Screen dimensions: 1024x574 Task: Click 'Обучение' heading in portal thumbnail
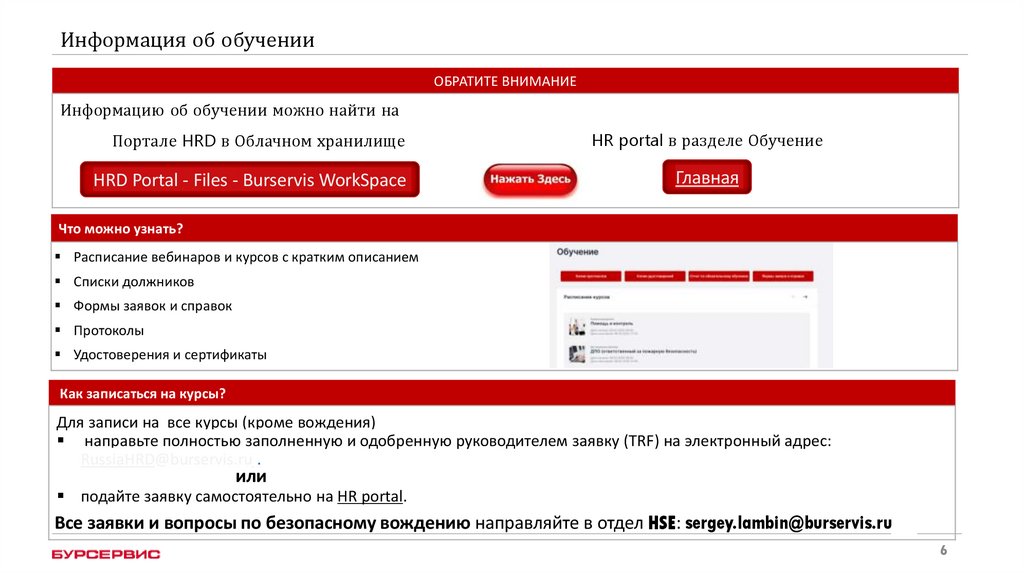point(577,252)
